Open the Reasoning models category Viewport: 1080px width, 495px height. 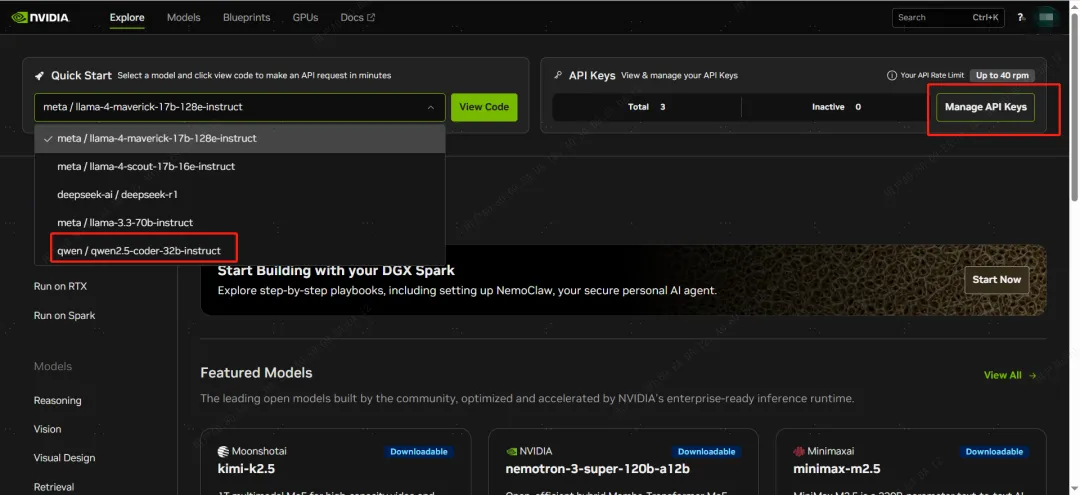point(57,401)
